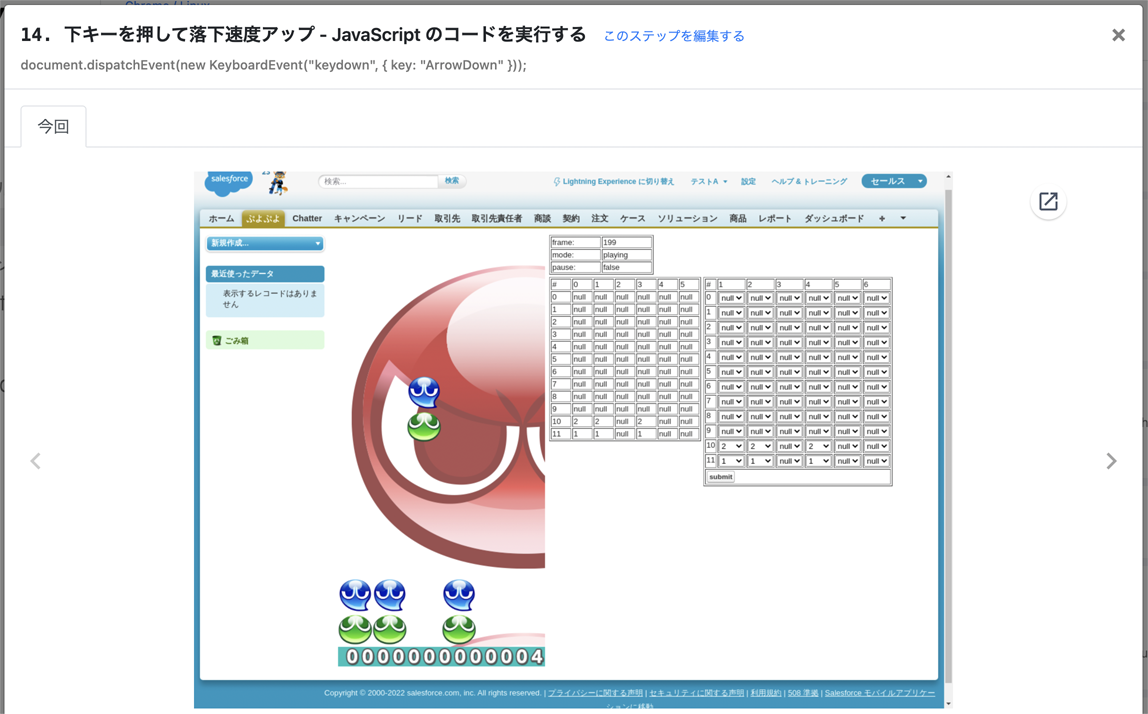Viewport: 1148px width, 714px height.
Task: Open row 10 column 4 dropdown showing 2
Action: tap(818, 446)
